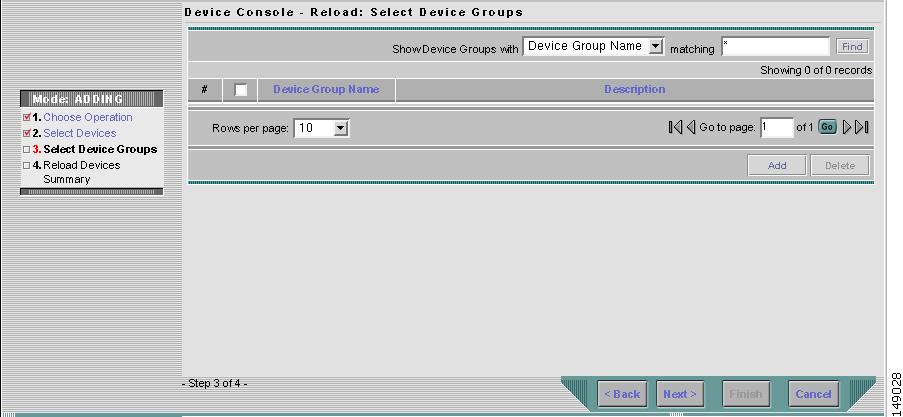Toggle the select-all checkbox in table header
903x417 pixels.
241,90
